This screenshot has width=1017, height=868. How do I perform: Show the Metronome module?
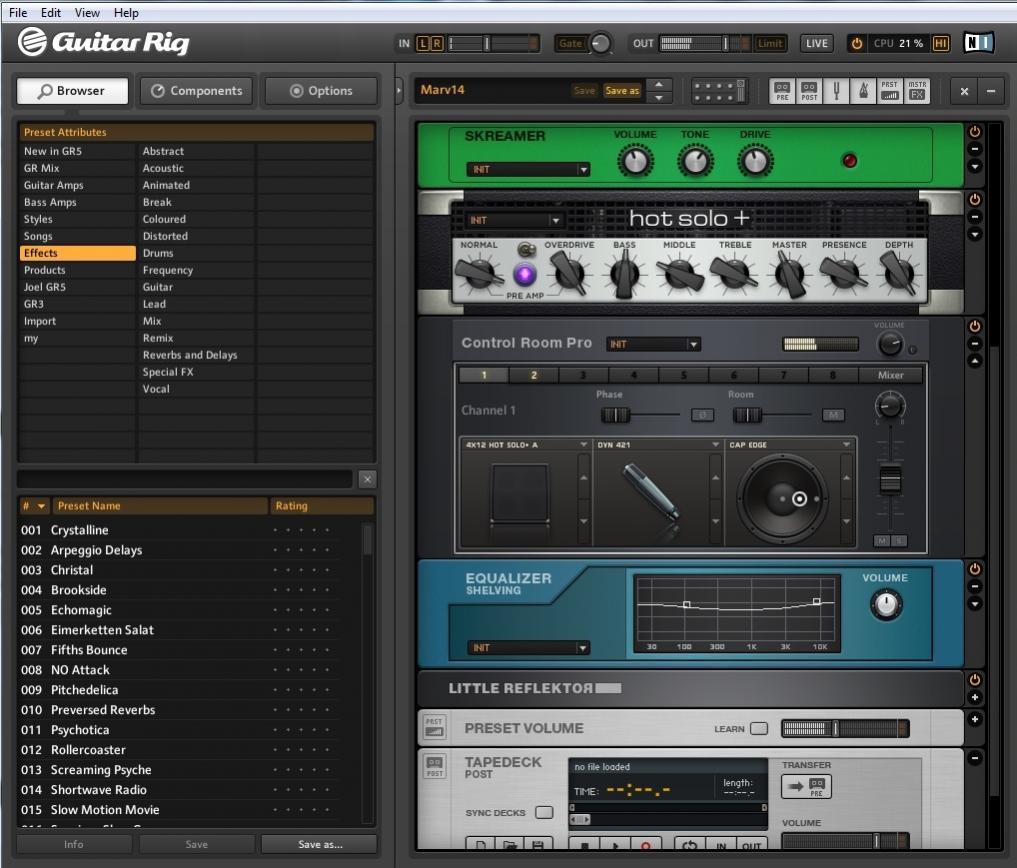863,91
